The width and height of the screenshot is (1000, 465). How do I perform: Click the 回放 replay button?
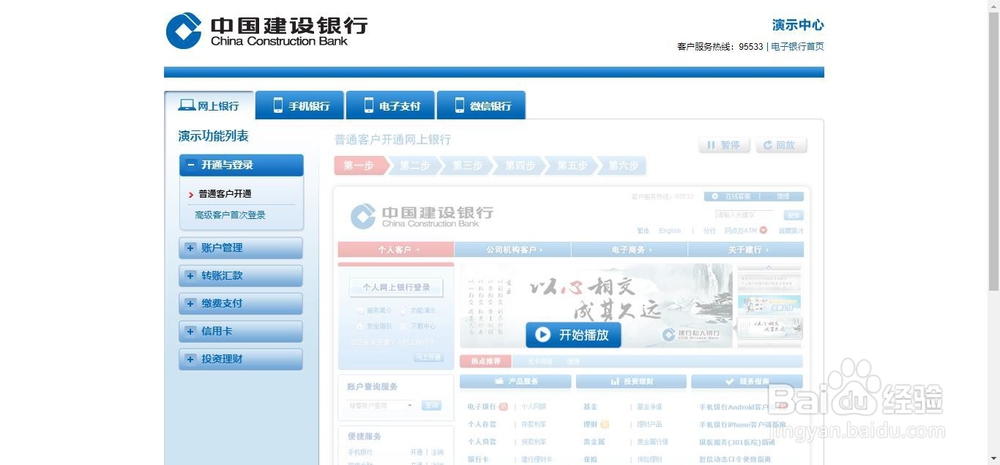(781, 145)
